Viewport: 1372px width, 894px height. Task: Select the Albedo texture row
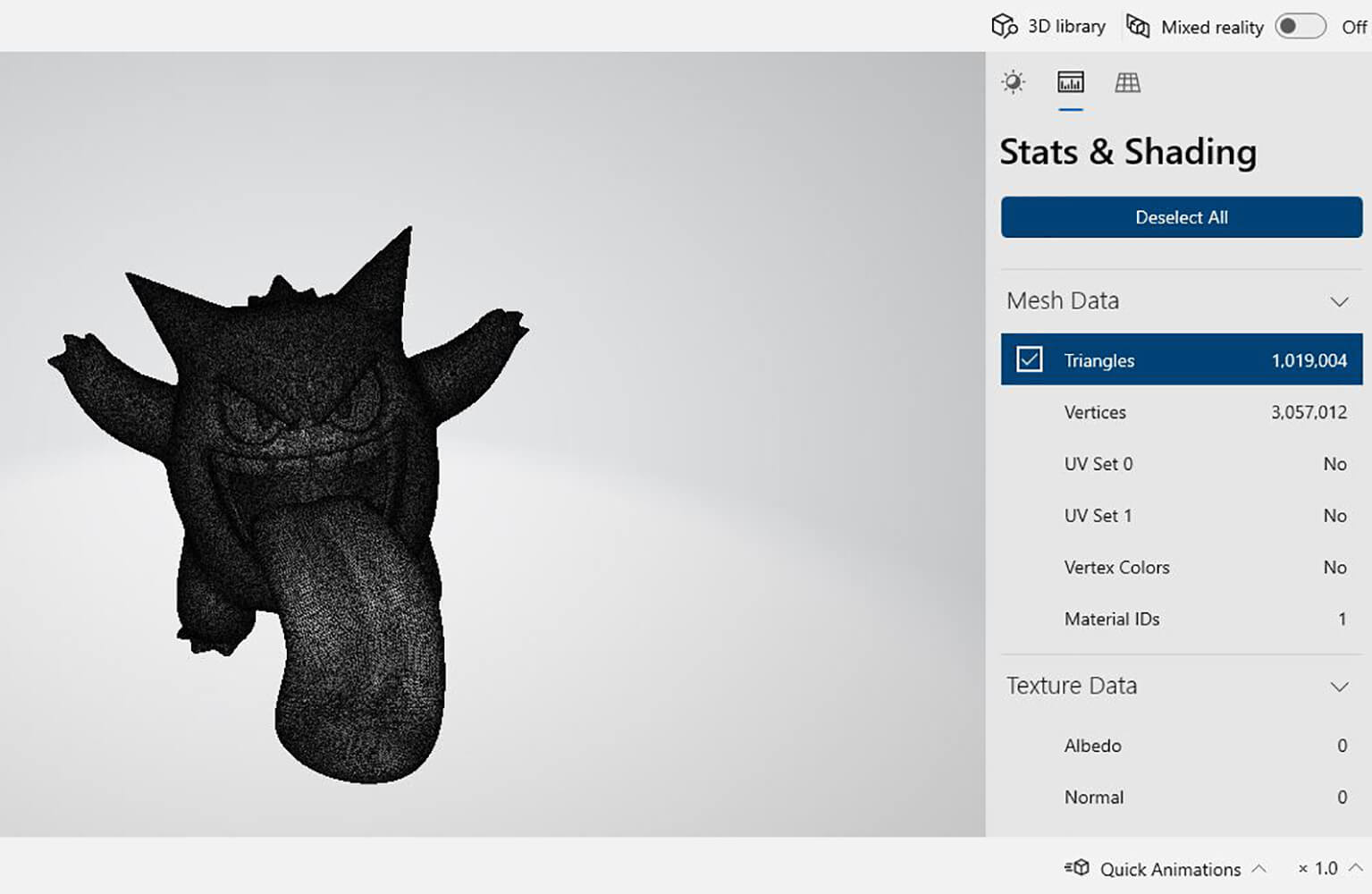(x=1181, y=746)
